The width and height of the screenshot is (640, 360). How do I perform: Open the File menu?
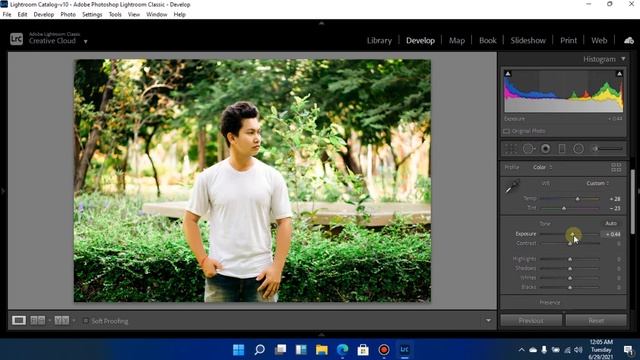[7, 14]
